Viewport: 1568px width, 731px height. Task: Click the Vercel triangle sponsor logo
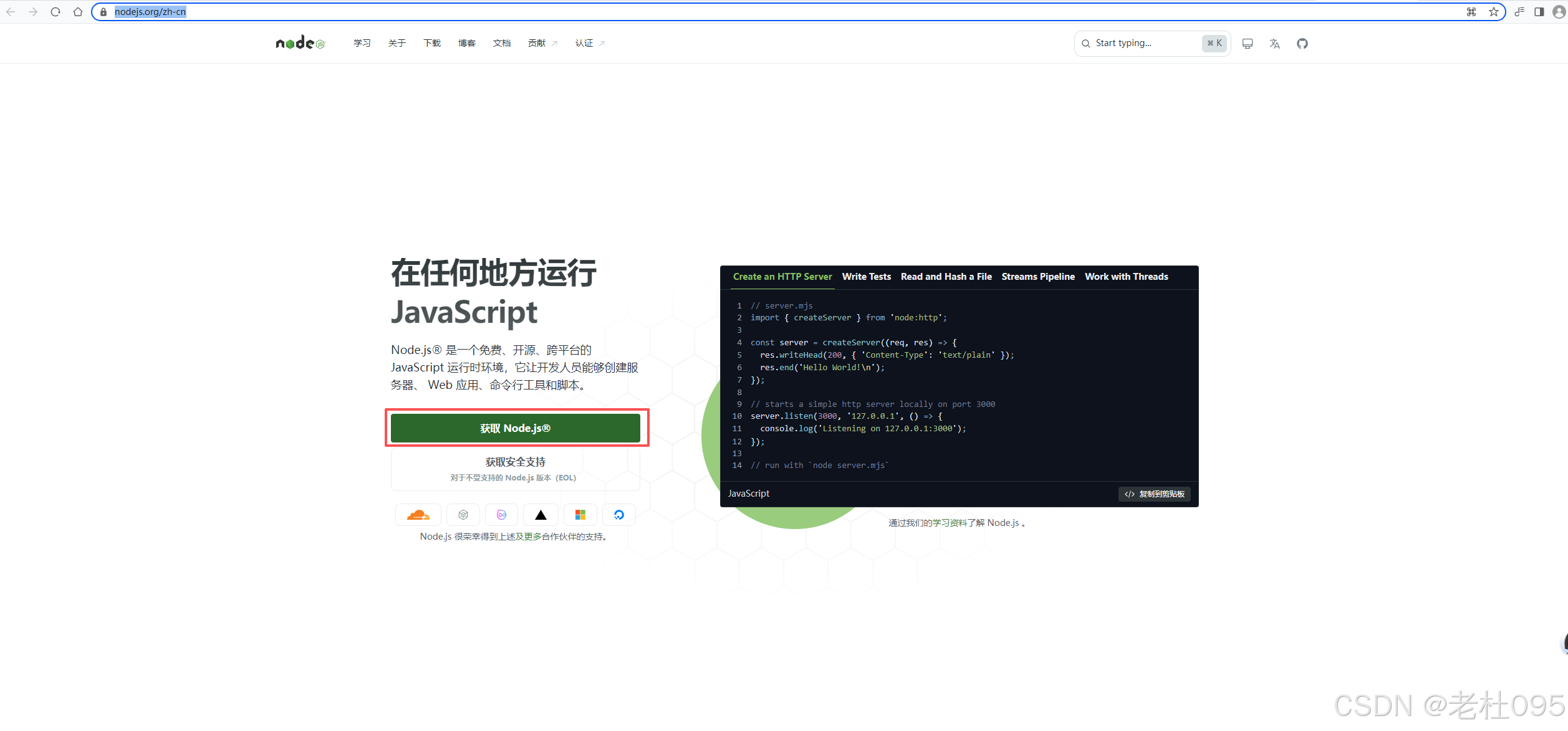[x=541, y=515]
